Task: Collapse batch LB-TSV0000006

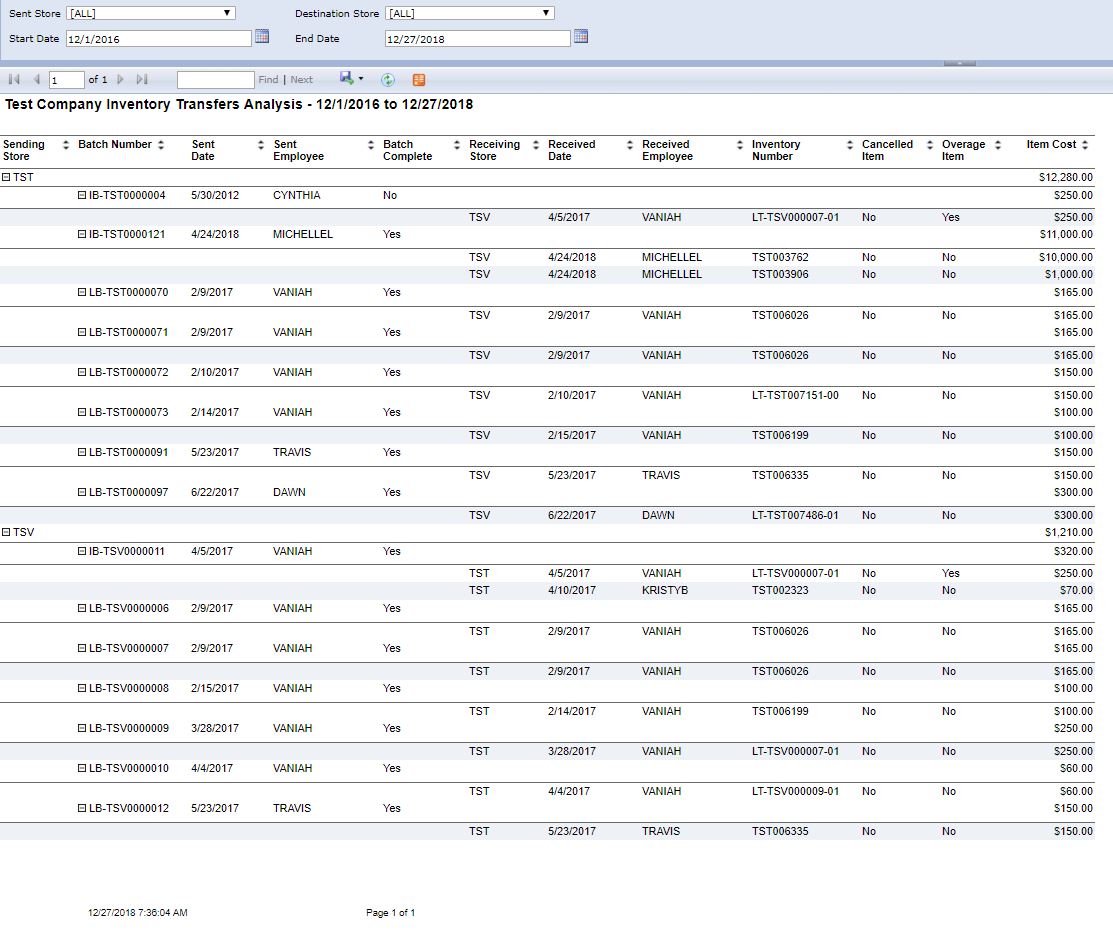Action: (82, 608)
